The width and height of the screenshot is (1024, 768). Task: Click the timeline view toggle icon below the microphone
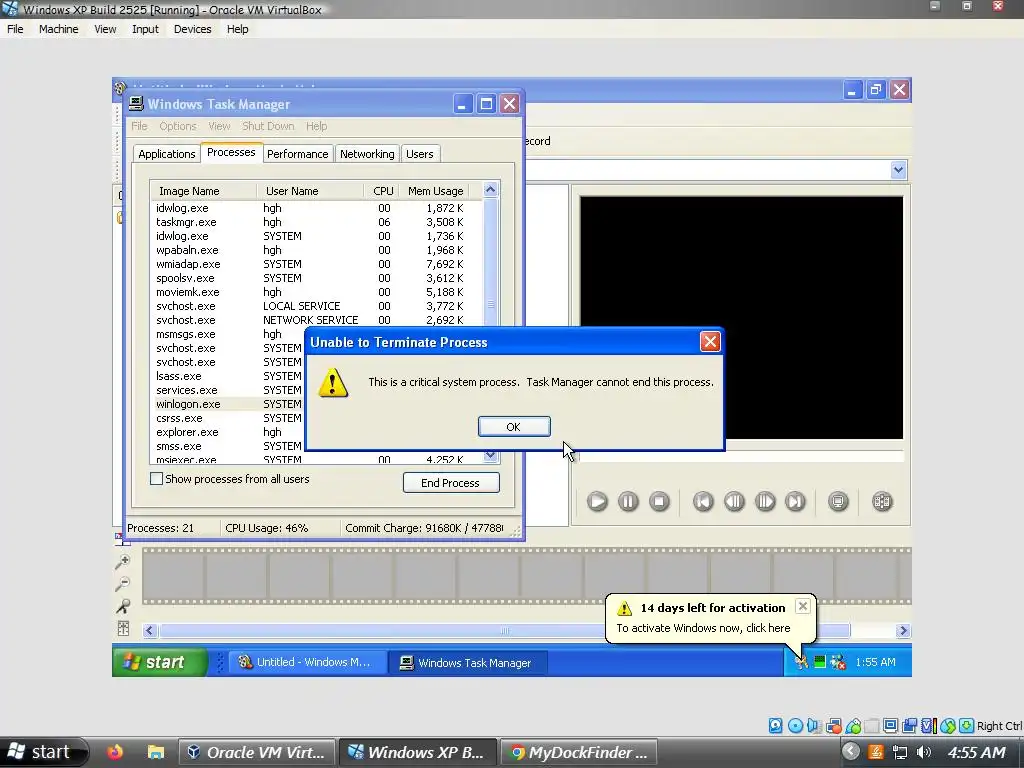coord(123,628)
